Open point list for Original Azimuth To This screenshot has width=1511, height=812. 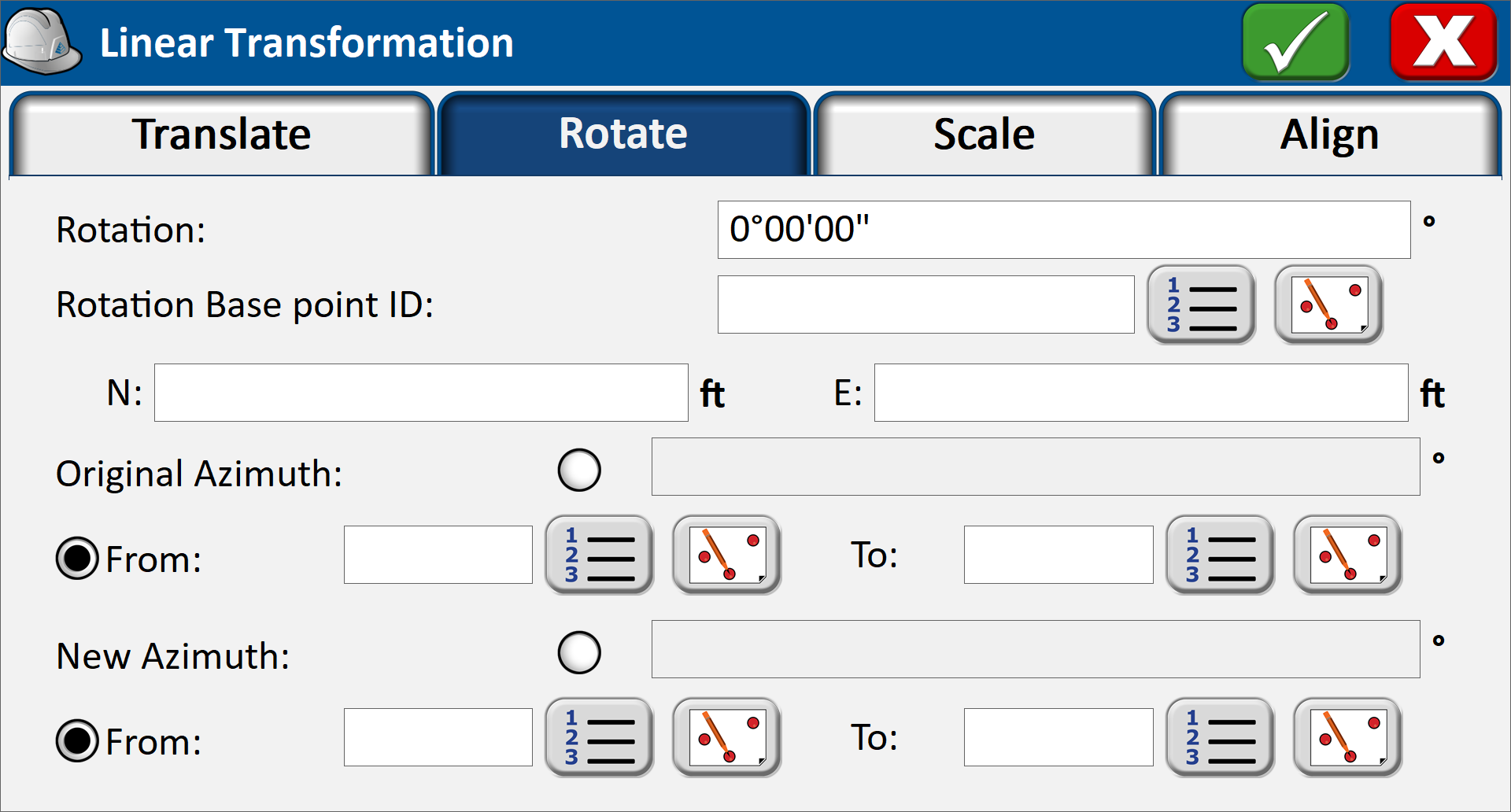click(x=1220, y=555)
